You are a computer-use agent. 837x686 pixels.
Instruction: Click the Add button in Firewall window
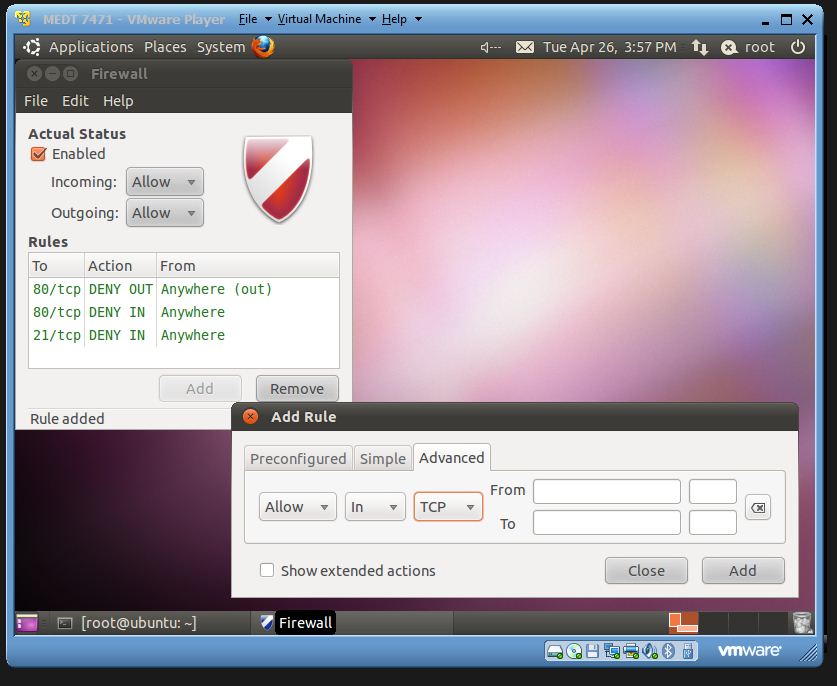click(200, 389)
